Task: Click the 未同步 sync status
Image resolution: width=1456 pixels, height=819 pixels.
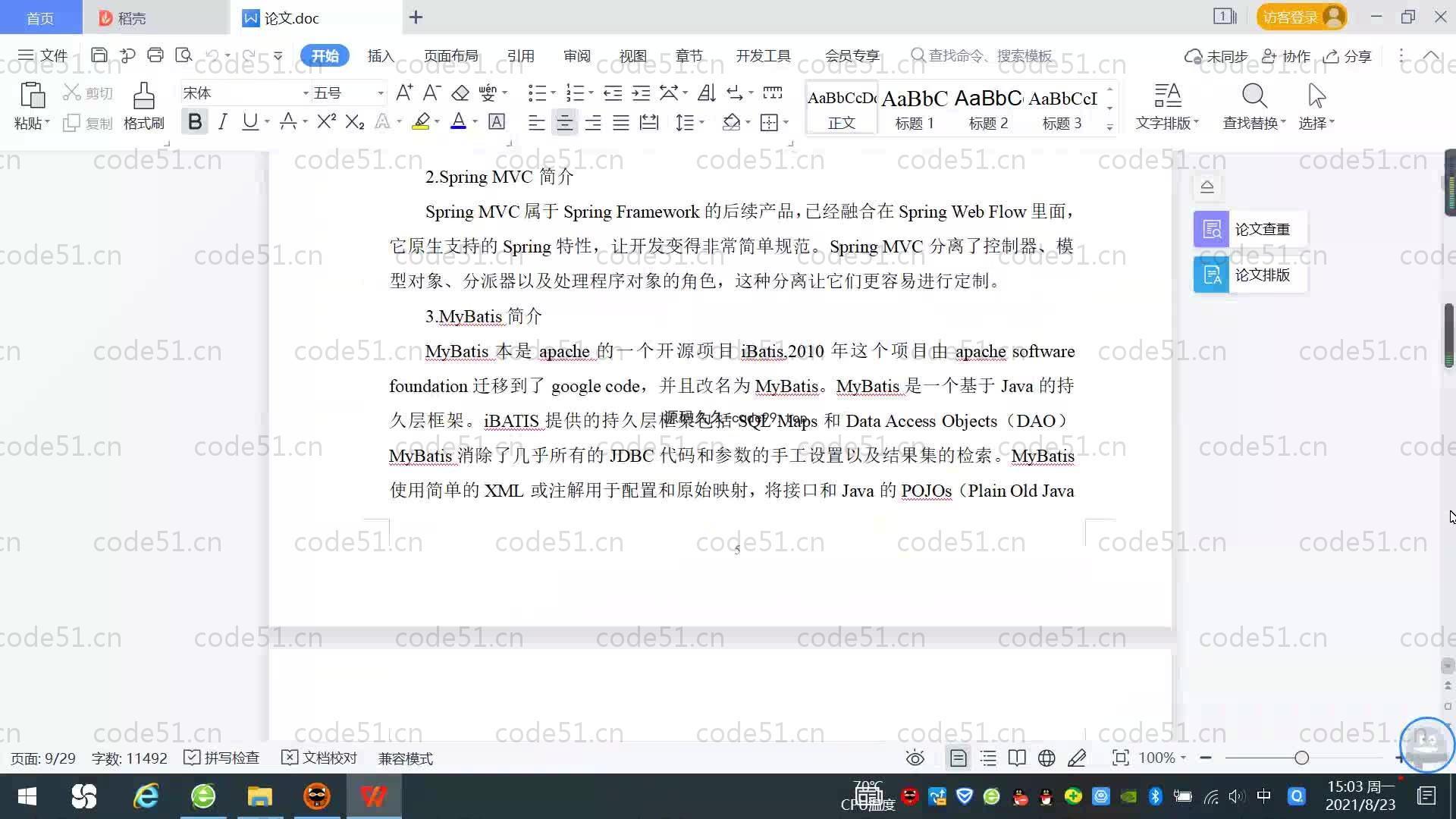Action: tap(1216, 56)
